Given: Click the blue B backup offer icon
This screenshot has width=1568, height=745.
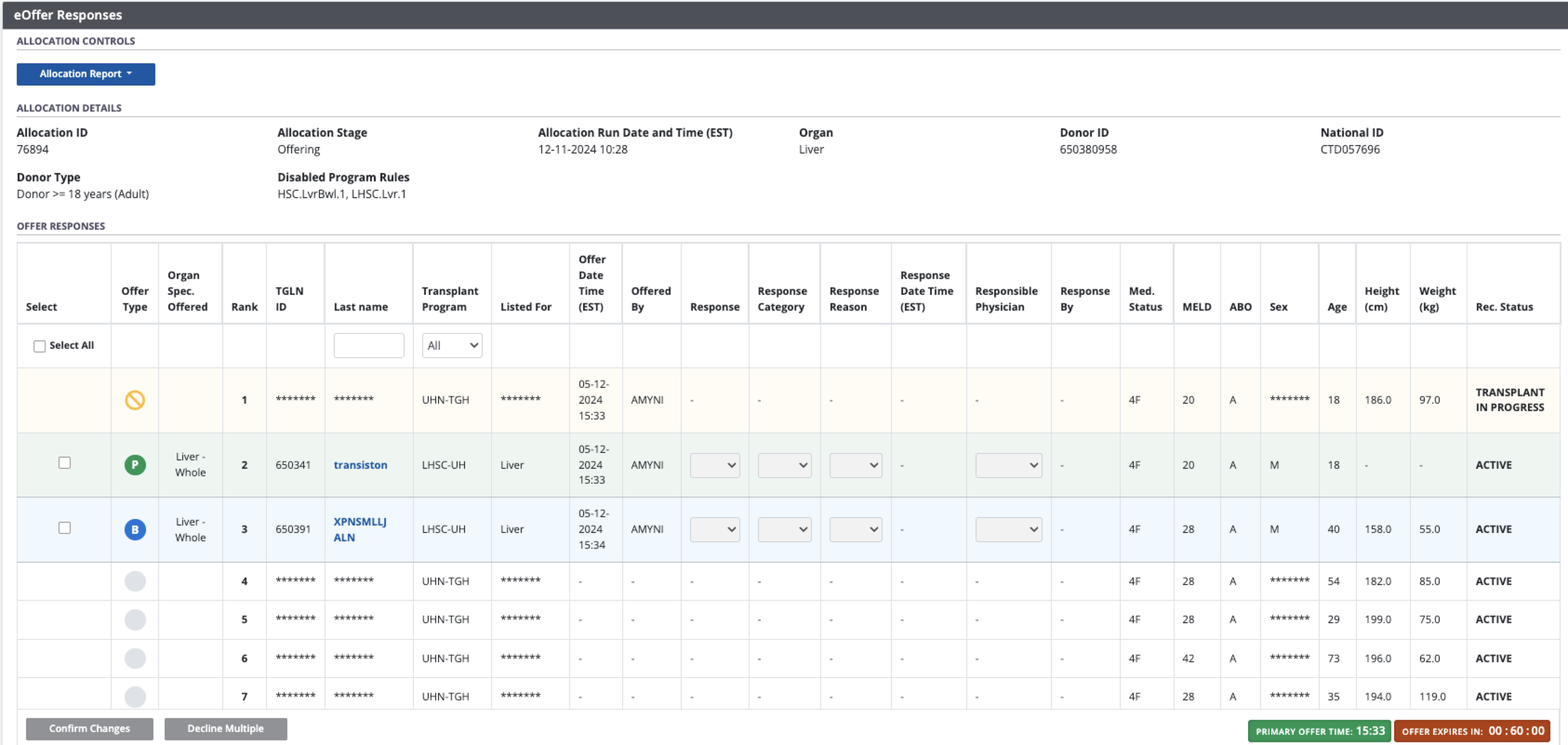Looking at the screenshot, I should [x=134, y=530].
